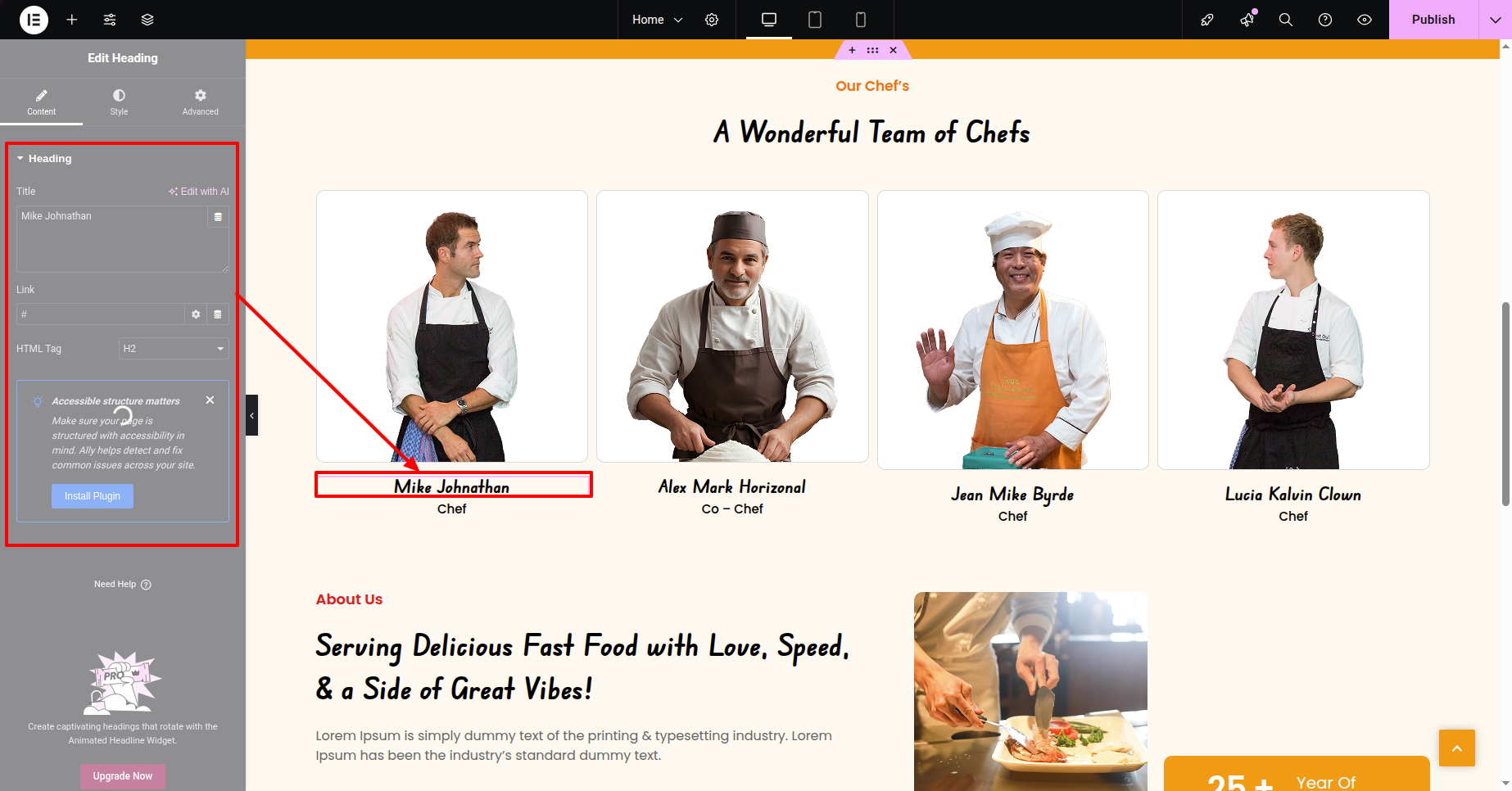Open the Add Element plus icon
This screenshot has width=1512, height=791.
click(72, 20)
